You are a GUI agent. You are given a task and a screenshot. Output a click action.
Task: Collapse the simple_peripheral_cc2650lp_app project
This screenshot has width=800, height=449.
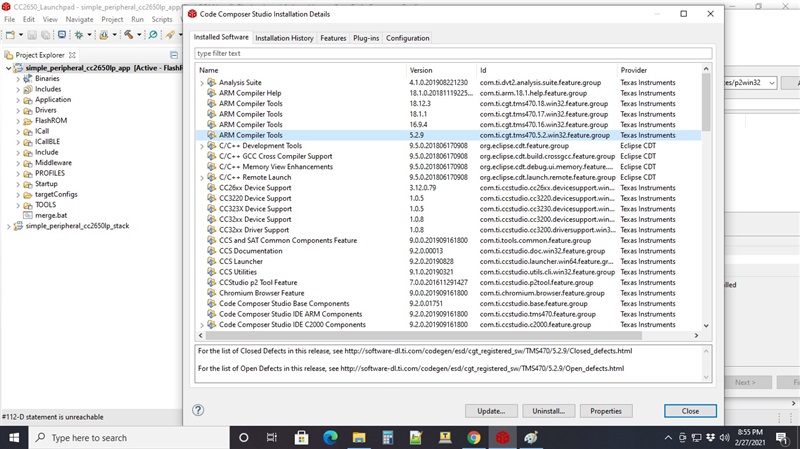coord(8,68)
